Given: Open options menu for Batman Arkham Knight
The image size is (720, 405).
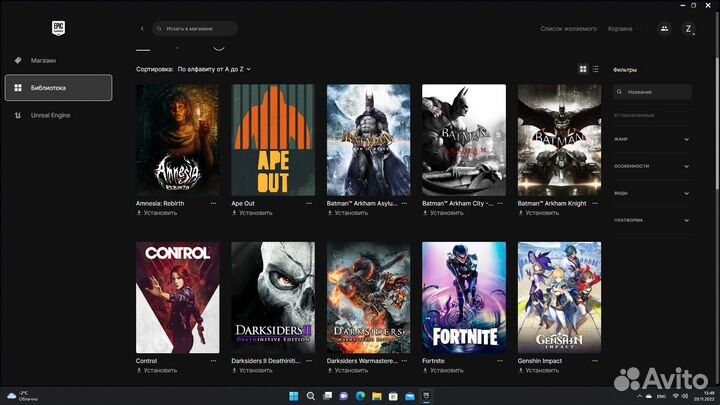Looking at the screenshot, I should coord(595,203).
